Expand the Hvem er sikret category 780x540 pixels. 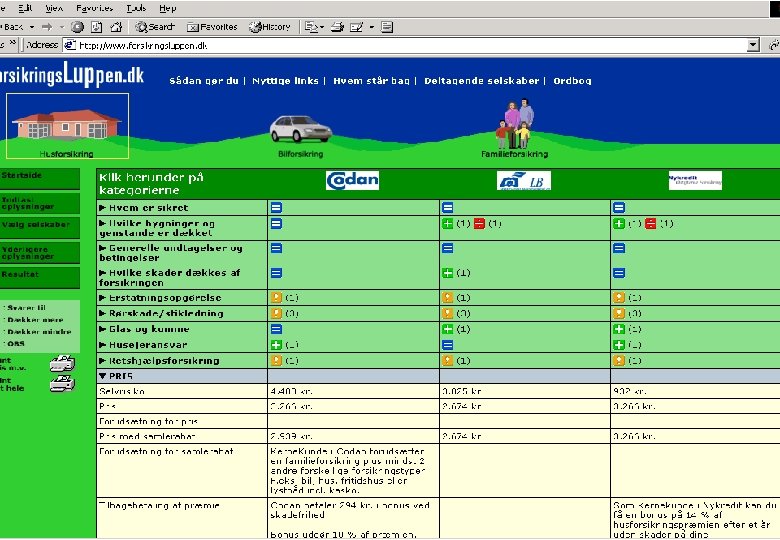point(143,208)
